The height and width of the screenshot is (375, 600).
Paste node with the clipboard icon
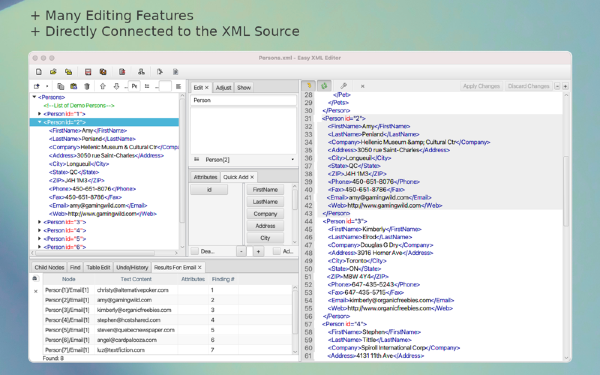tap(73, 86)
